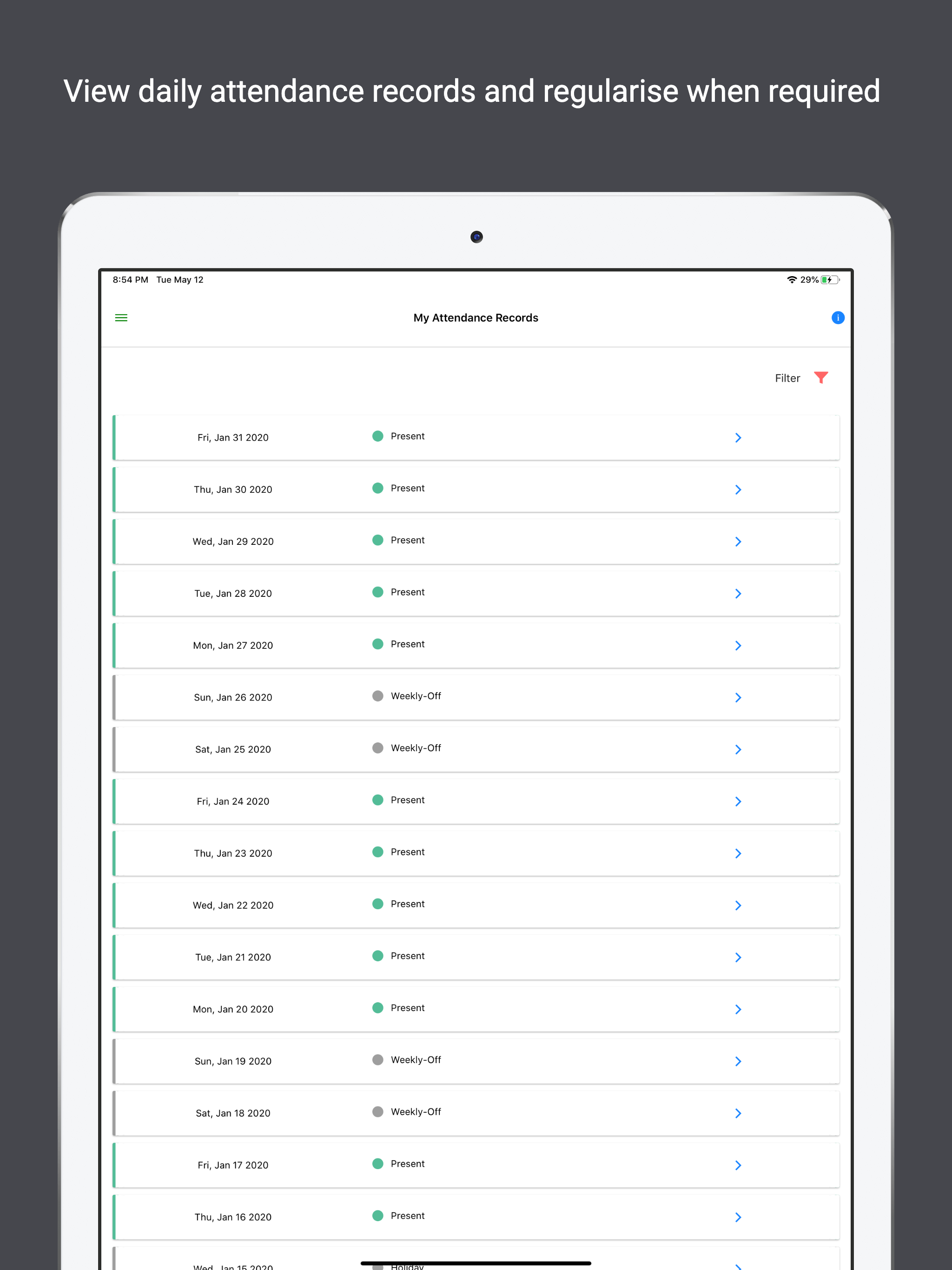Click green status dot for Thu, Jan 30
Screen dimensions: 952x1270
[378, 488]
